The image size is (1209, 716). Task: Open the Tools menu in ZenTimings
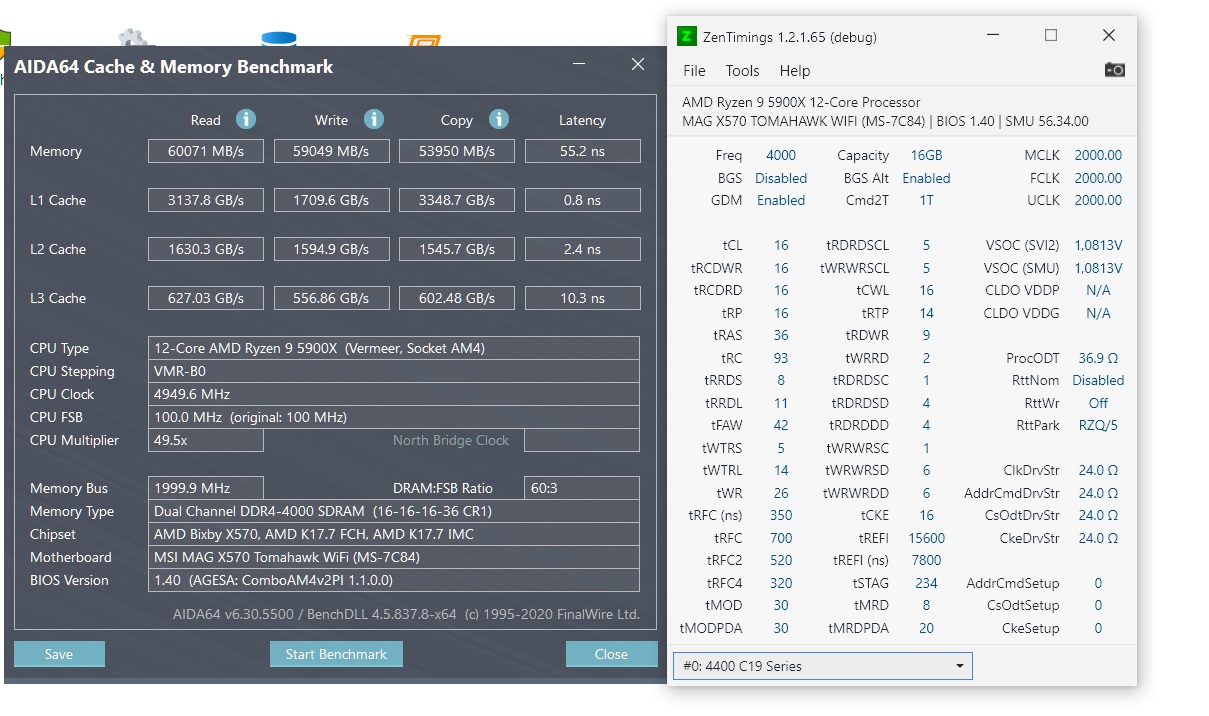tap(742, 71)
